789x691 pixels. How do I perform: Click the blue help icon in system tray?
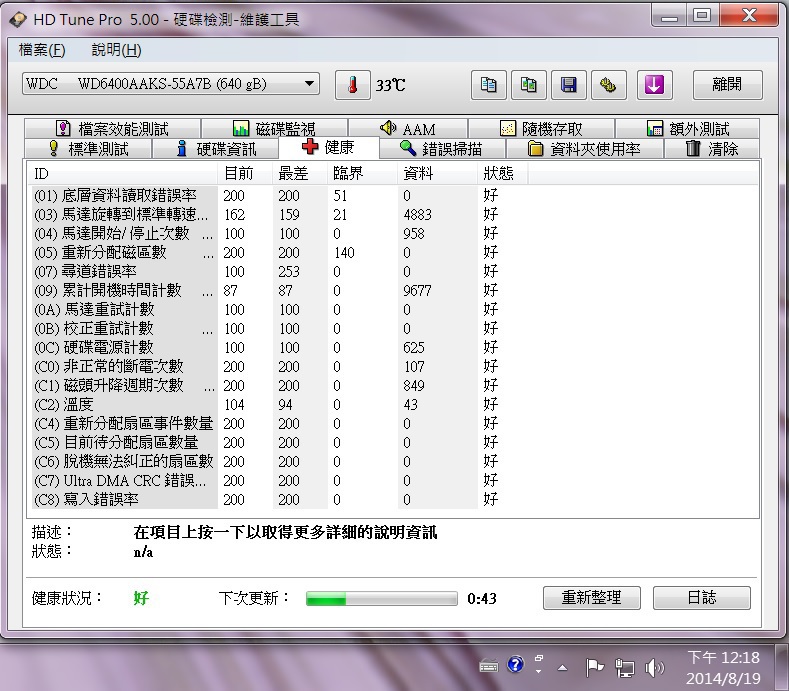point(515,665)
